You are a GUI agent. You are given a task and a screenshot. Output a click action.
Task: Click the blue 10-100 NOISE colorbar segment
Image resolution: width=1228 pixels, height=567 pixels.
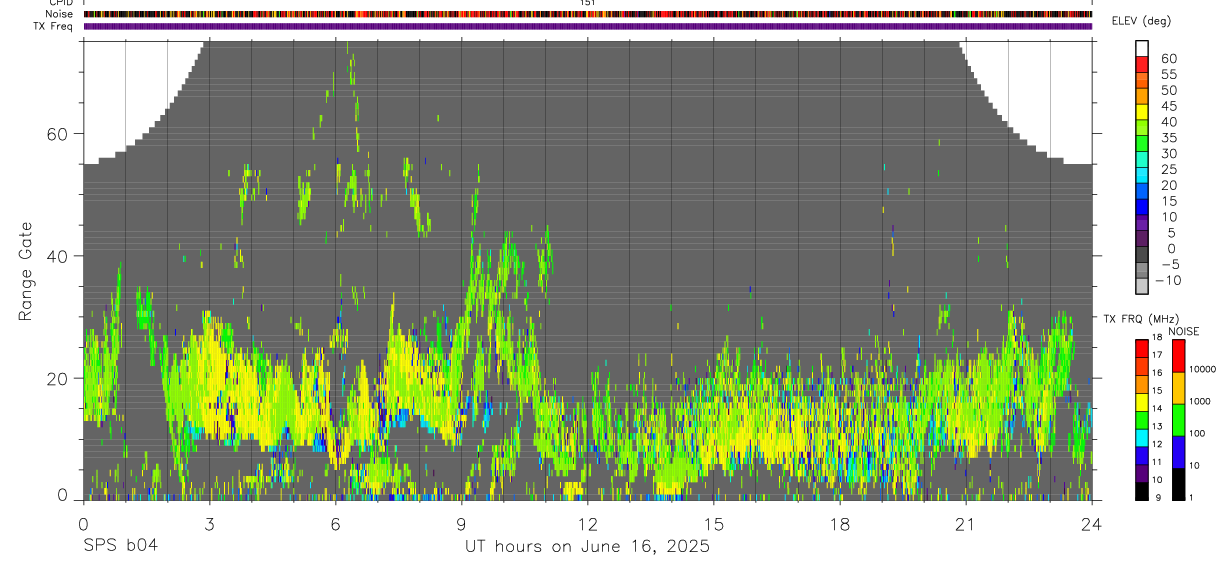pyautogui.click(x=1179, y=450)
